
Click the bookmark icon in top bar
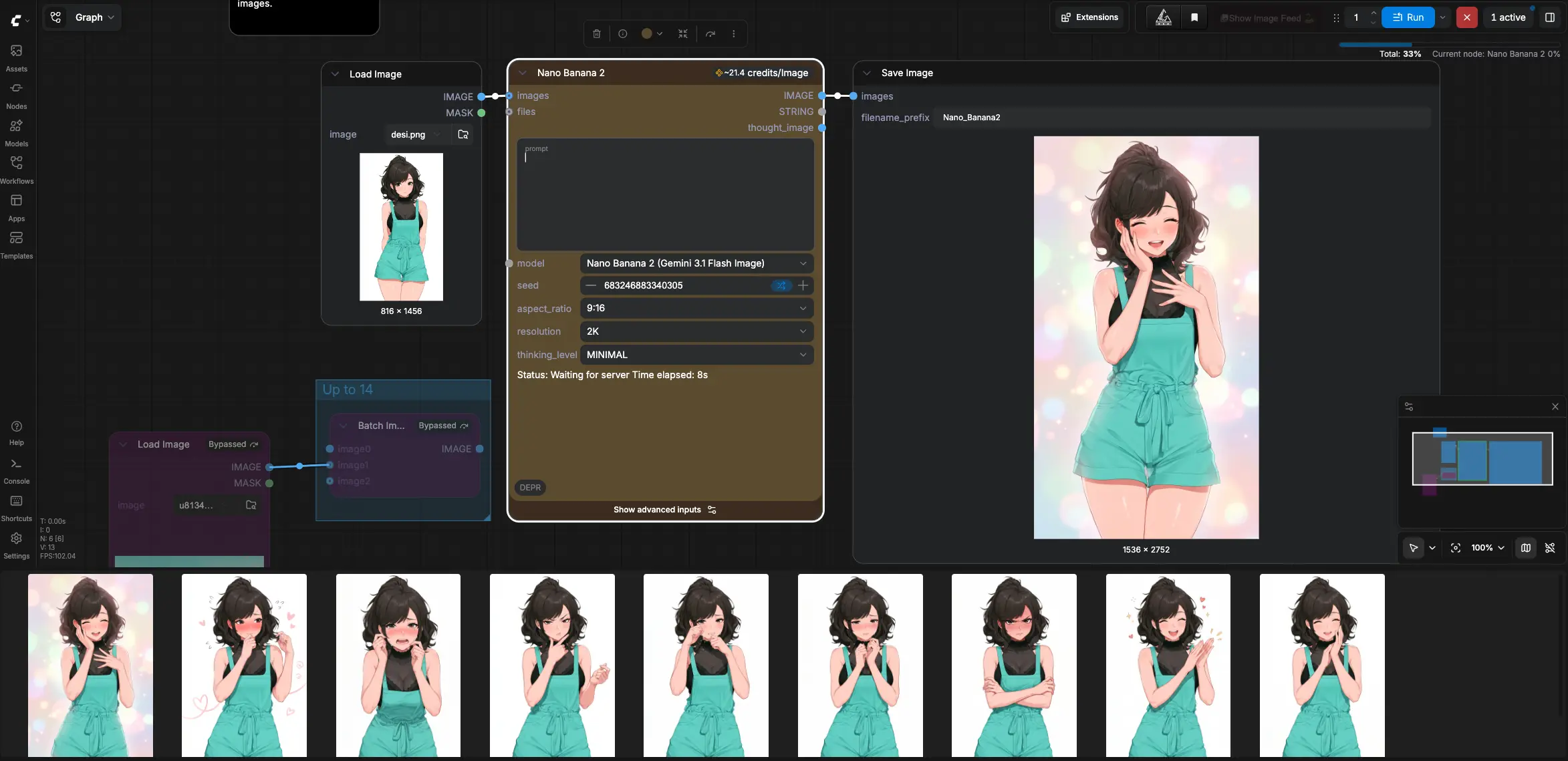coord(1194,17)
